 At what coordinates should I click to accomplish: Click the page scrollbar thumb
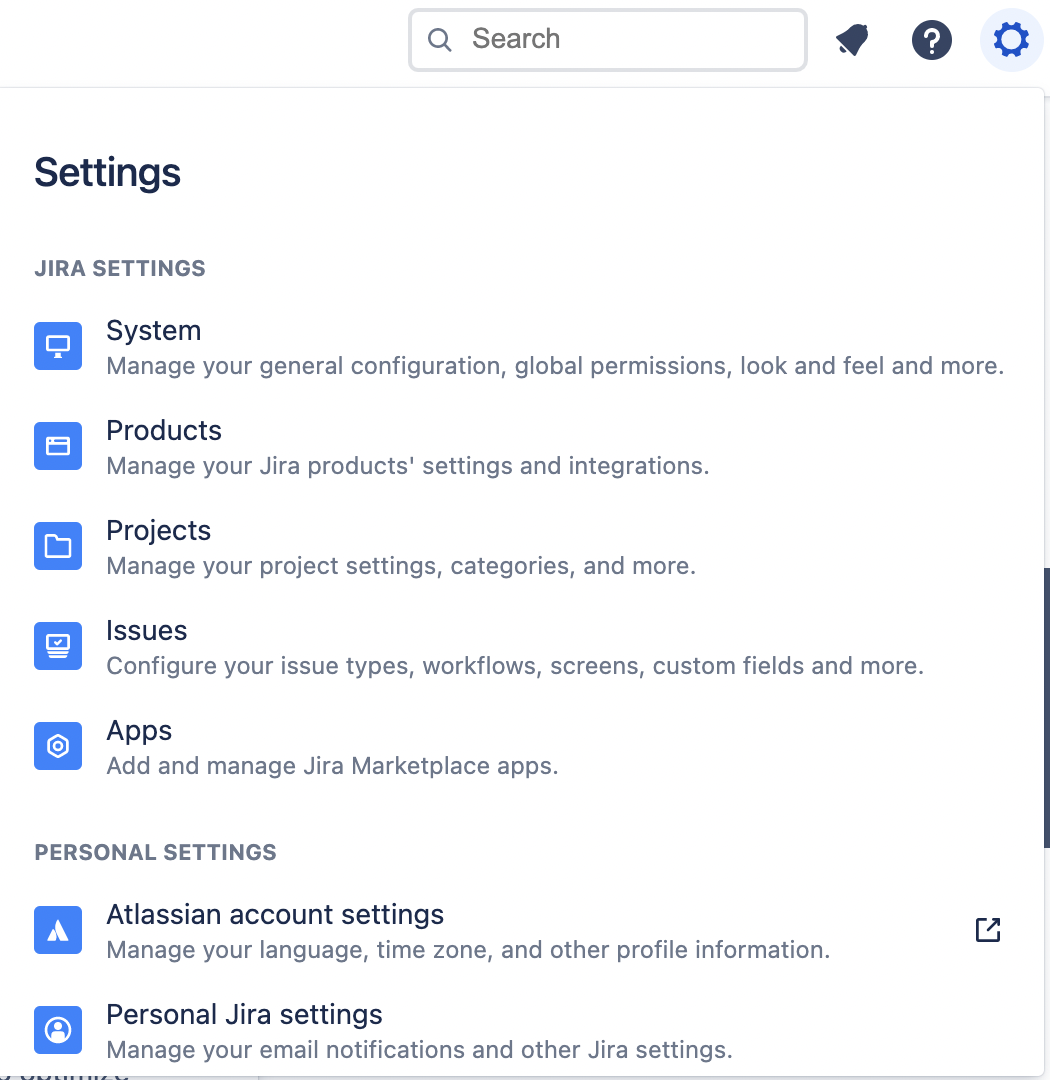tap(1047, 708)
